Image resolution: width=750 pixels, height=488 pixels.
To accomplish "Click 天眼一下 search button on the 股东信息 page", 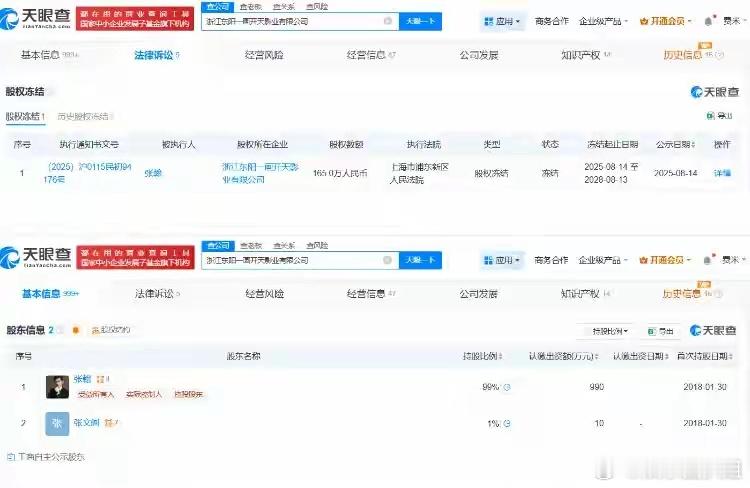I will coord(420,260).
